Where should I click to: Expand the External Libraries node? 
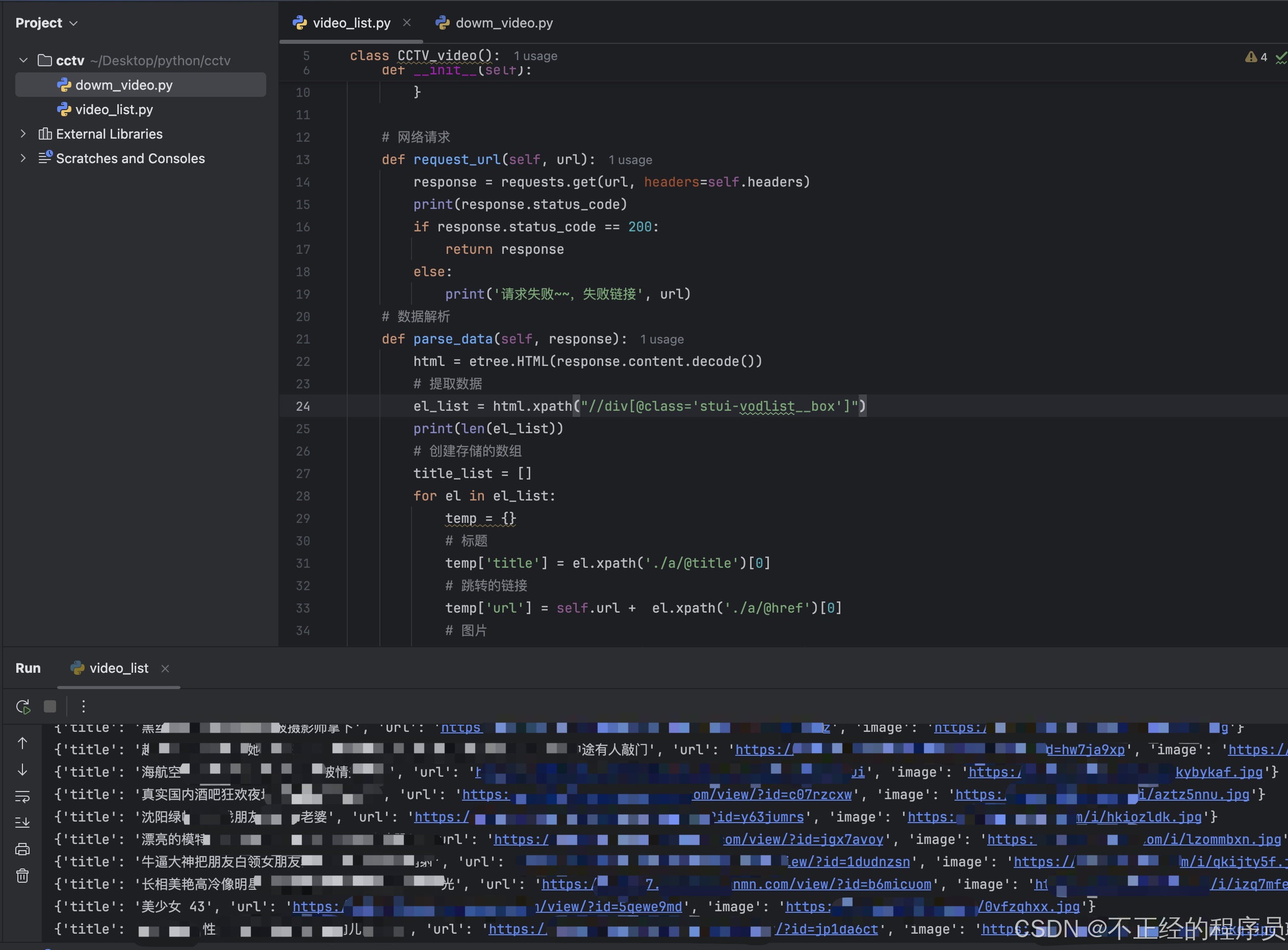pyautogui.click(x=23, y=134)
